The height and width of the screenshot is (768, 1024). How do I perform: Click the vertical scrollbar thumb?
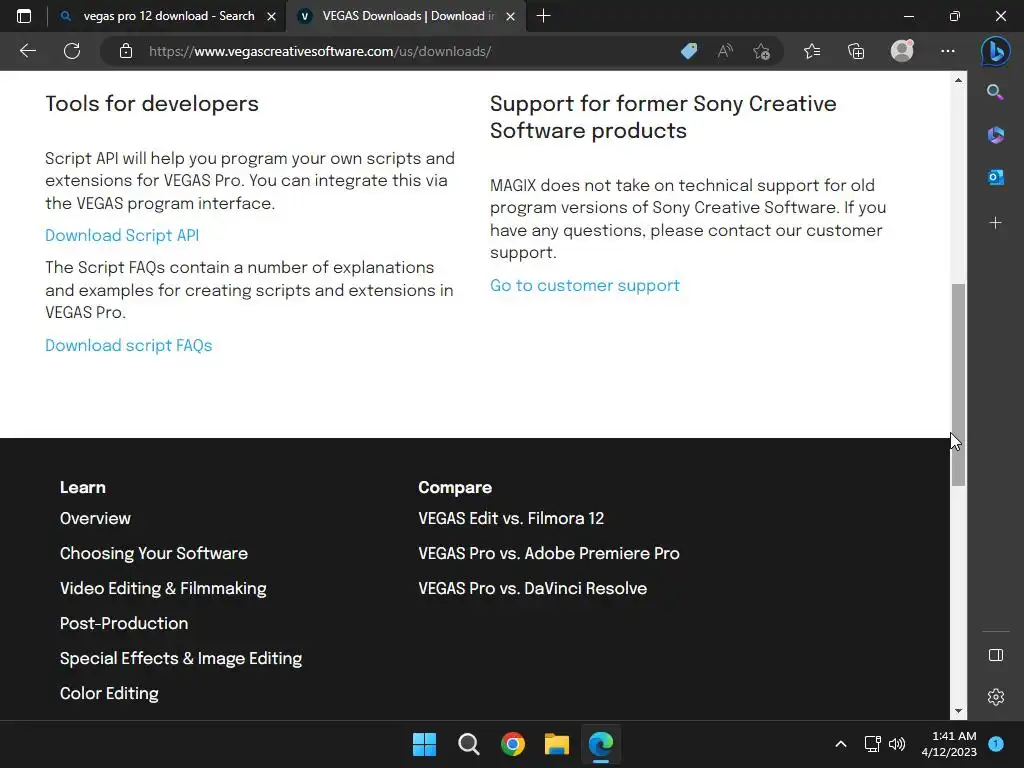pos(958,385)
